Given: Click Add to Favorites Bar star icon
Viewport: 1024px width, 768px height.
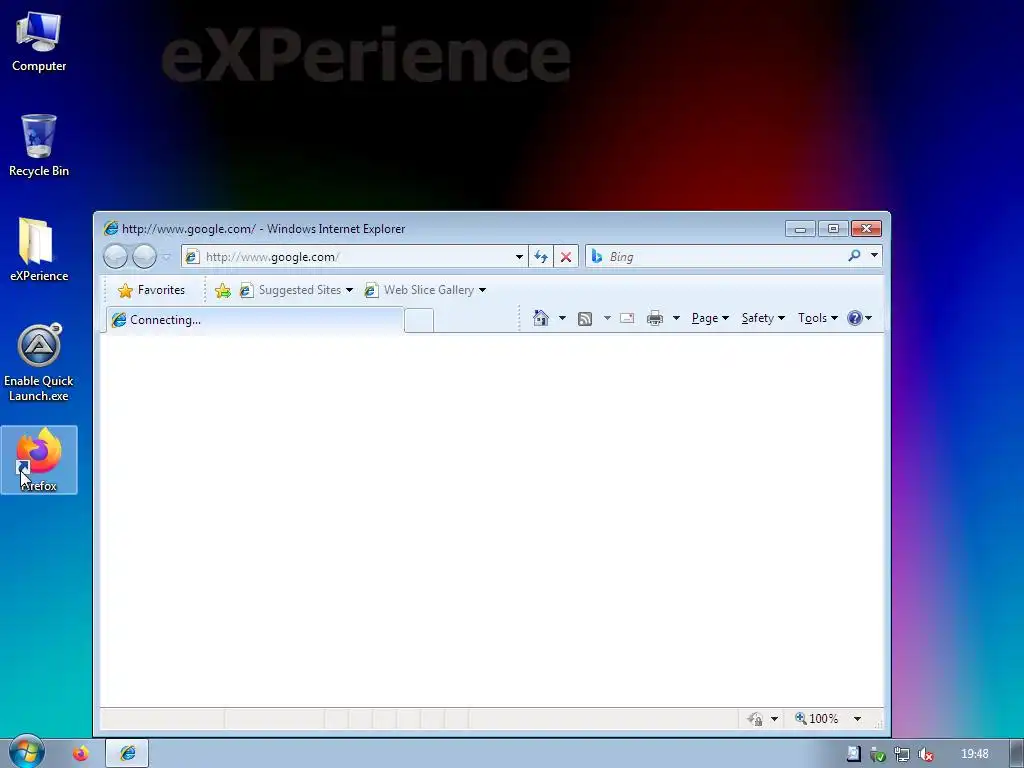Looking at the screenshot, I should point(223,290).
